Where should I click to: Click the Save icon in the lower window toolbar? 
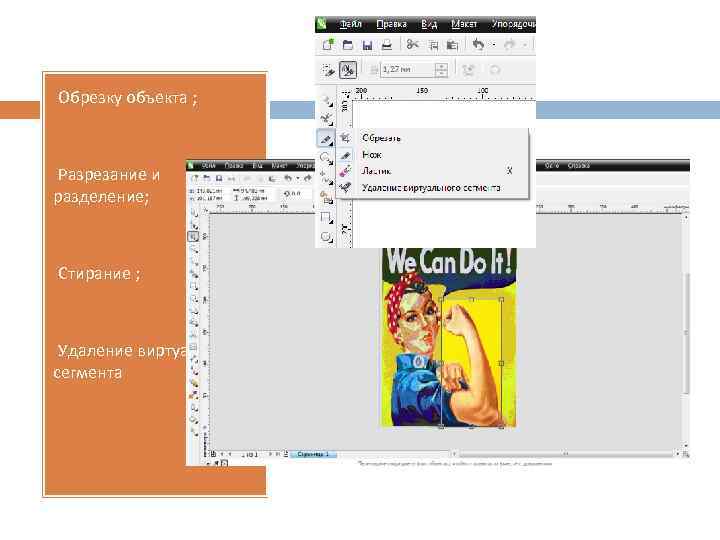(219, 178)
